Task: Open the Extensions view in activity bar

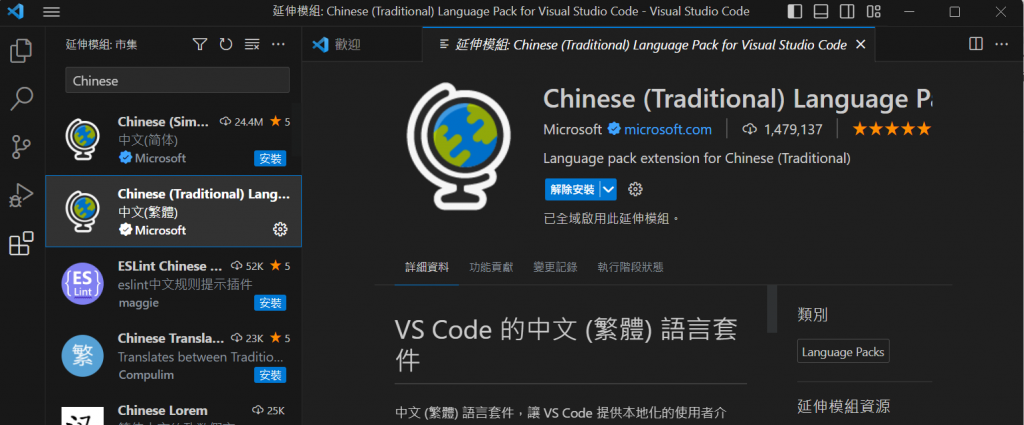Action: tap(22, 243)
